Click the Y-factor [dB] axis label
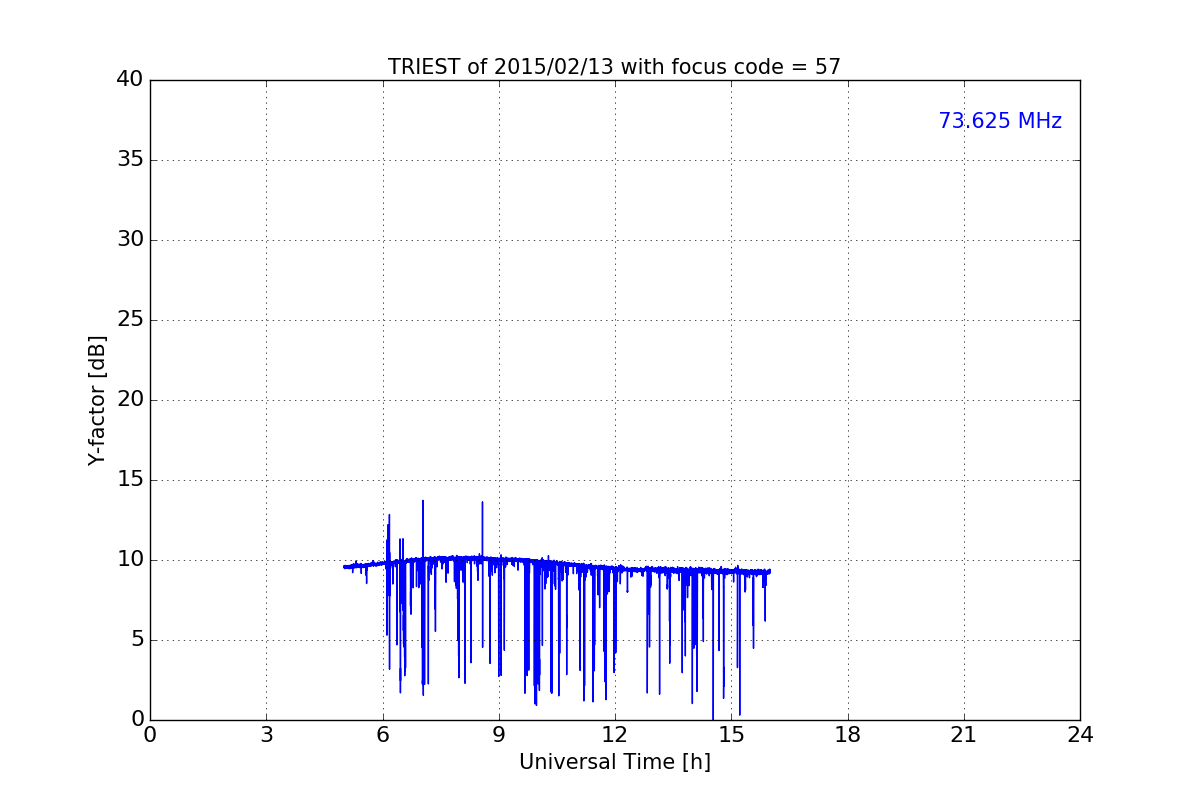 point(97,400)
